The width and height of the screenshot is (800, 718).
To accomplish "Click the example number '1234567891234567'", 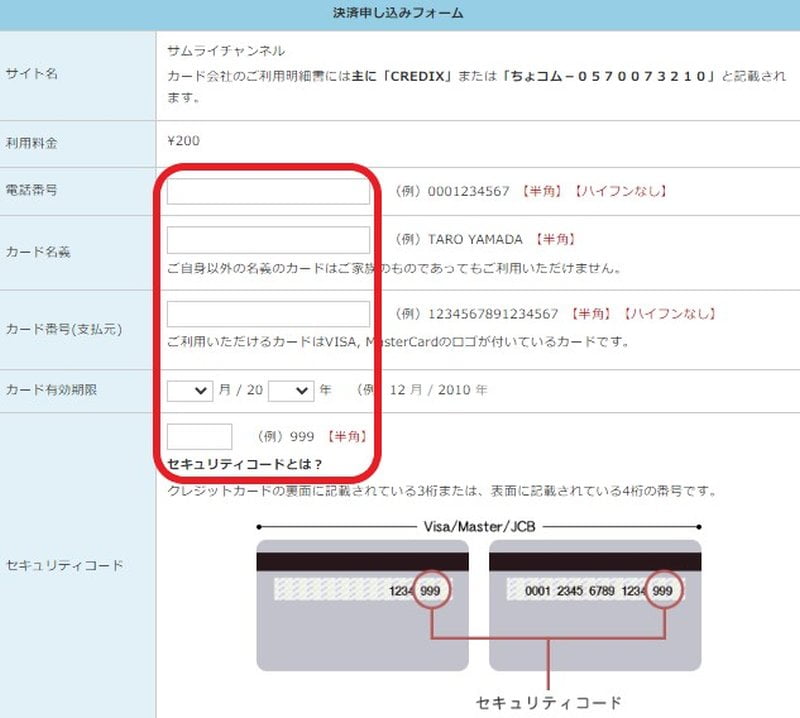I will pos(493,314).
